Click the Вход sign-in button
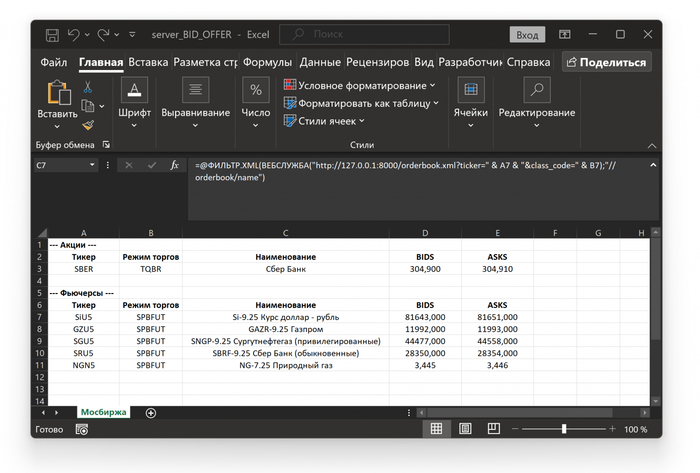Viewport: 700px width, 473px height. click(527, 35)
